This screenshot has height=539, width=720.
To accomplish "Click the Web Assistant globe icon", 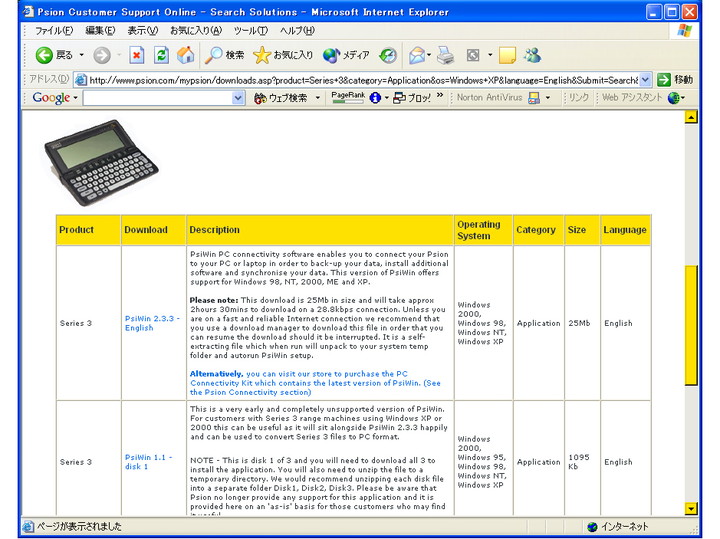I will point(674,98).
